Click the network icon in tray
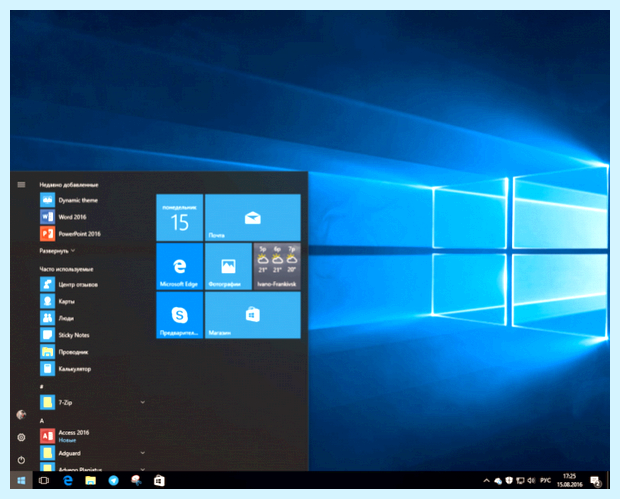 click(x=520, y=481)
